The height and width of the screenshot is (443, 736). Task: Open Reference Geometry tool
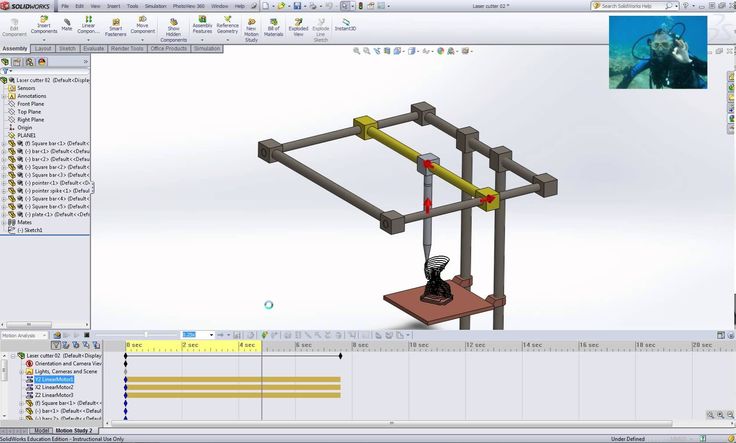click(227, 25)
